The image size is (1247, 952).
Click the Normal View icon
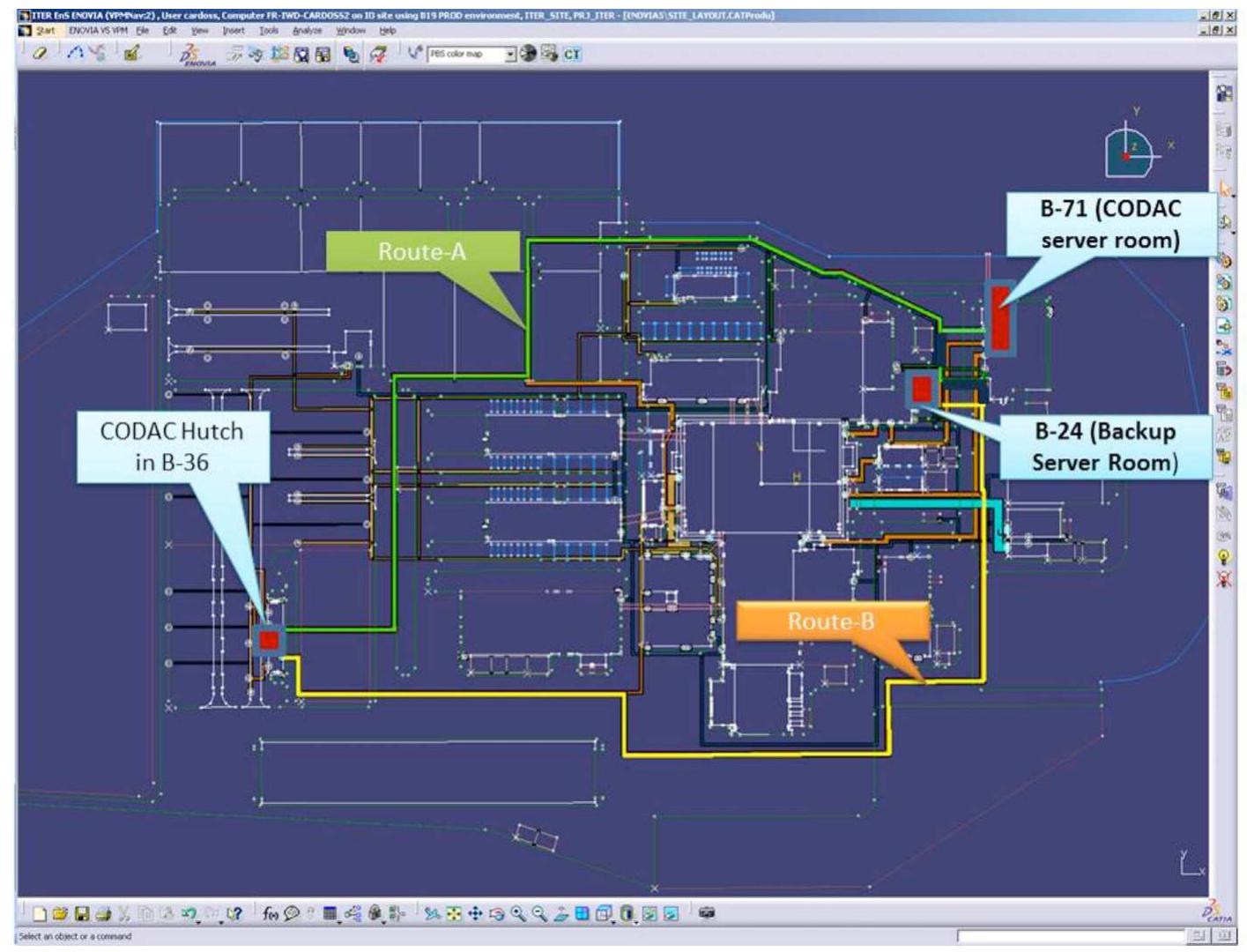(560, 914)
